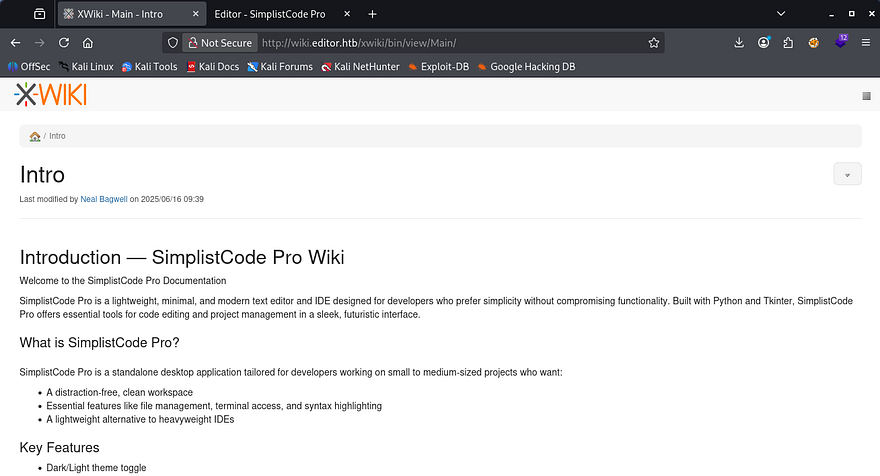Close the XWiki - Main - Intro tab
The image size is (880, 476).
coord(193,14)
